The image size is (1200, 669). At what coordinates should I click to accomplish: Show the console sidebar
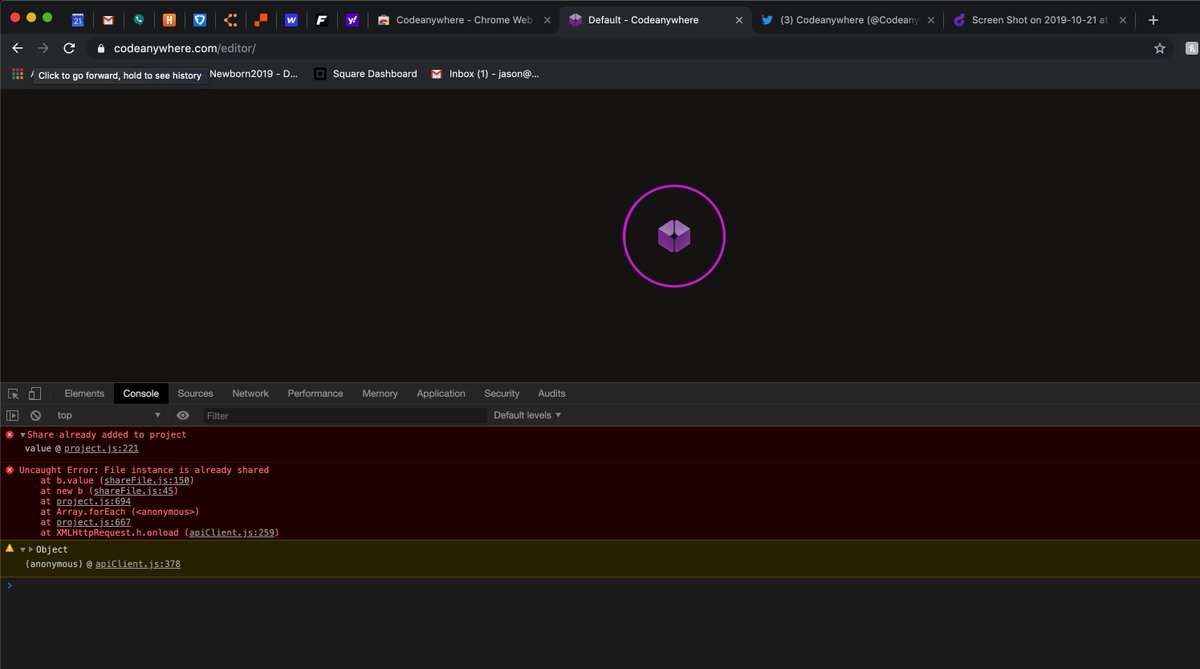[x=13, y=415]
